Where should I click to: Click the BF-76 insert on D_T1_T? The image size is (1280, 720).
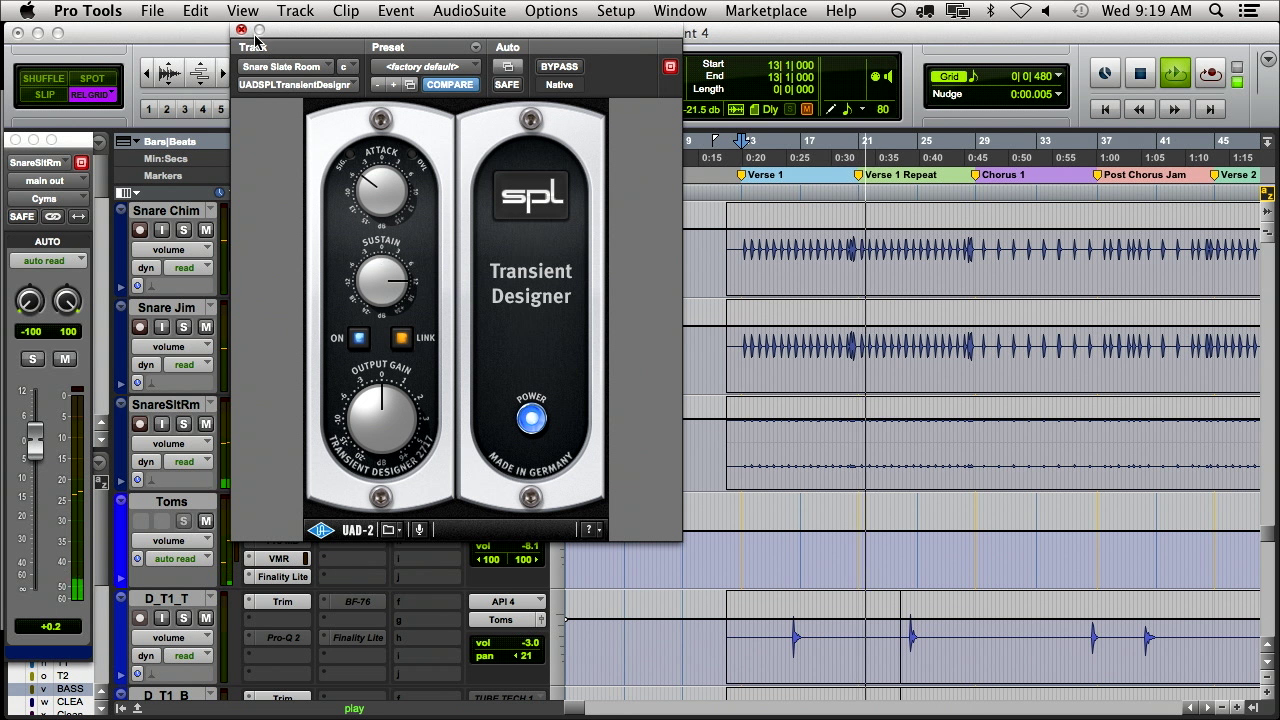point(358,602)
